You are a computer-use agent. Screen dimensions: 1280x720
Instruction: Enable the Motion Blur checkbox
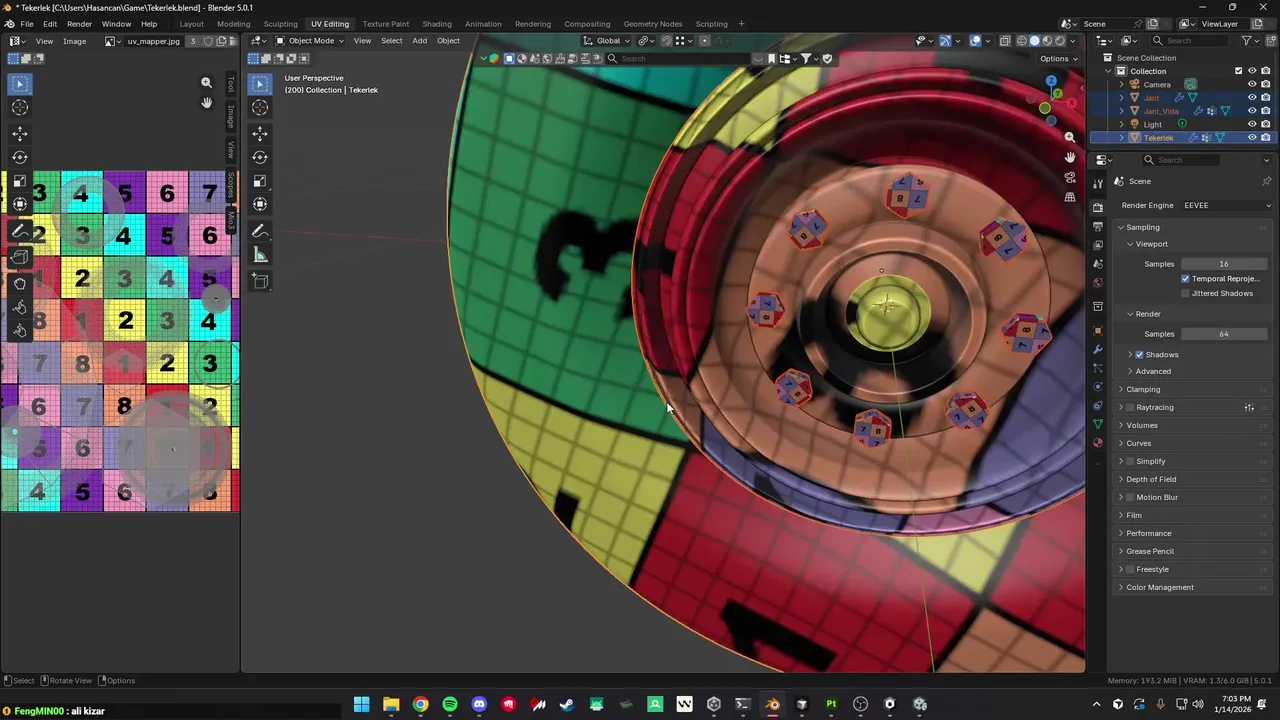[x=1130, y=497]
